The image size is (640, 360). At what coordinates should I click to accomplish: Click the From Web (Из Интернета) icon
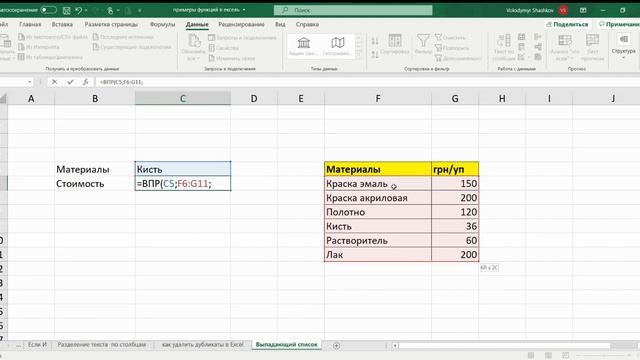pos(21,47)
